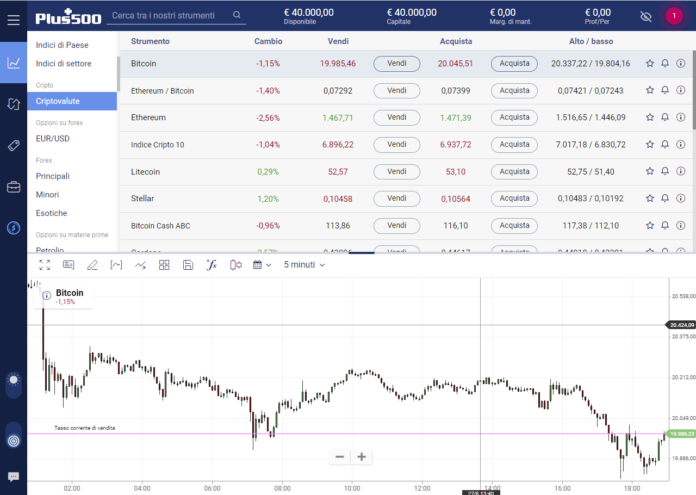The image size is (696, 495).
Task: Zoom out chart with minus button
Action: coord(340,457)
